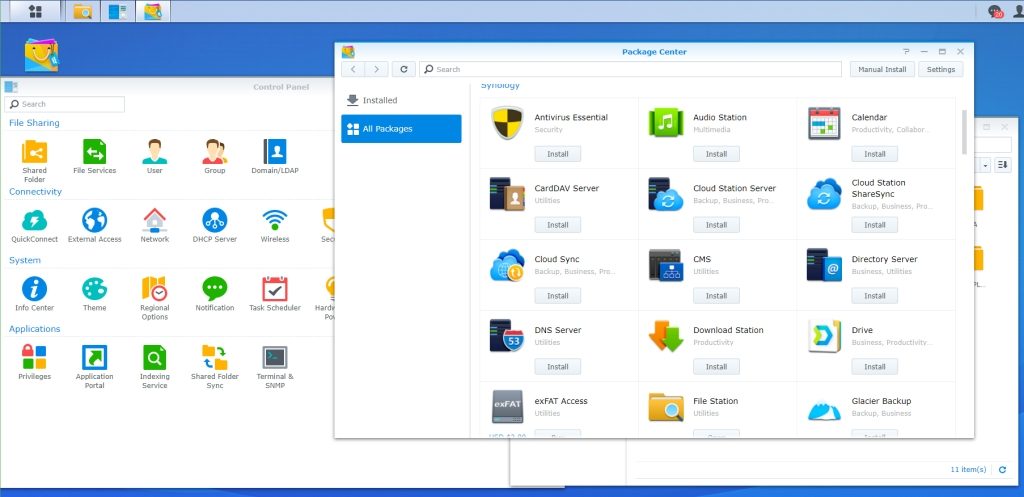Image resolution: width=1024 pixels, height=497 pixels.
Task: Select All Packages in sidebar
Action: coord(401,128)
